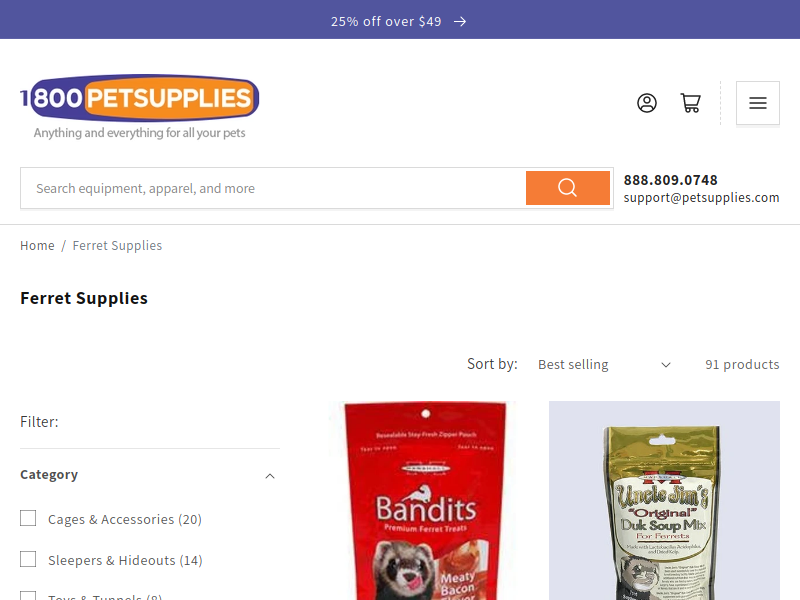The image size is (800, 600).
Task: Check the Sleepers & Hideouts filter
Action: click(28, 559)
